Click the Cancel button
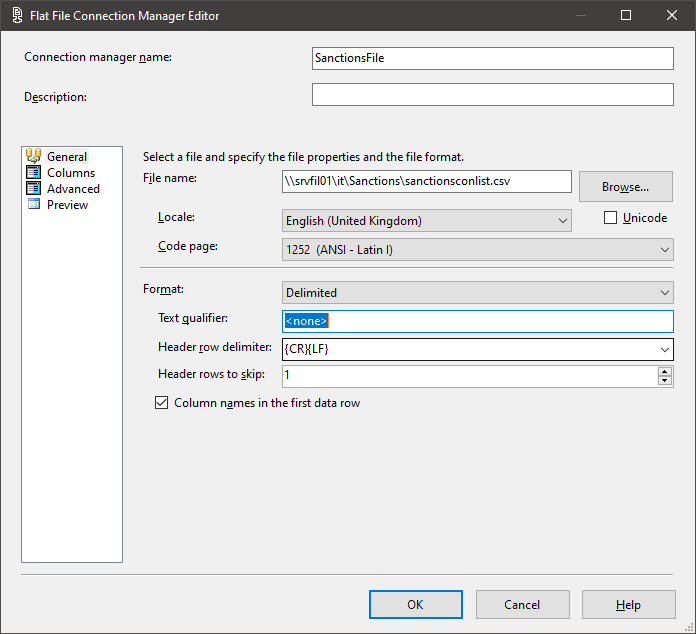Image resolution: width=696 pixels, height=634 pixels. [522, 604]
